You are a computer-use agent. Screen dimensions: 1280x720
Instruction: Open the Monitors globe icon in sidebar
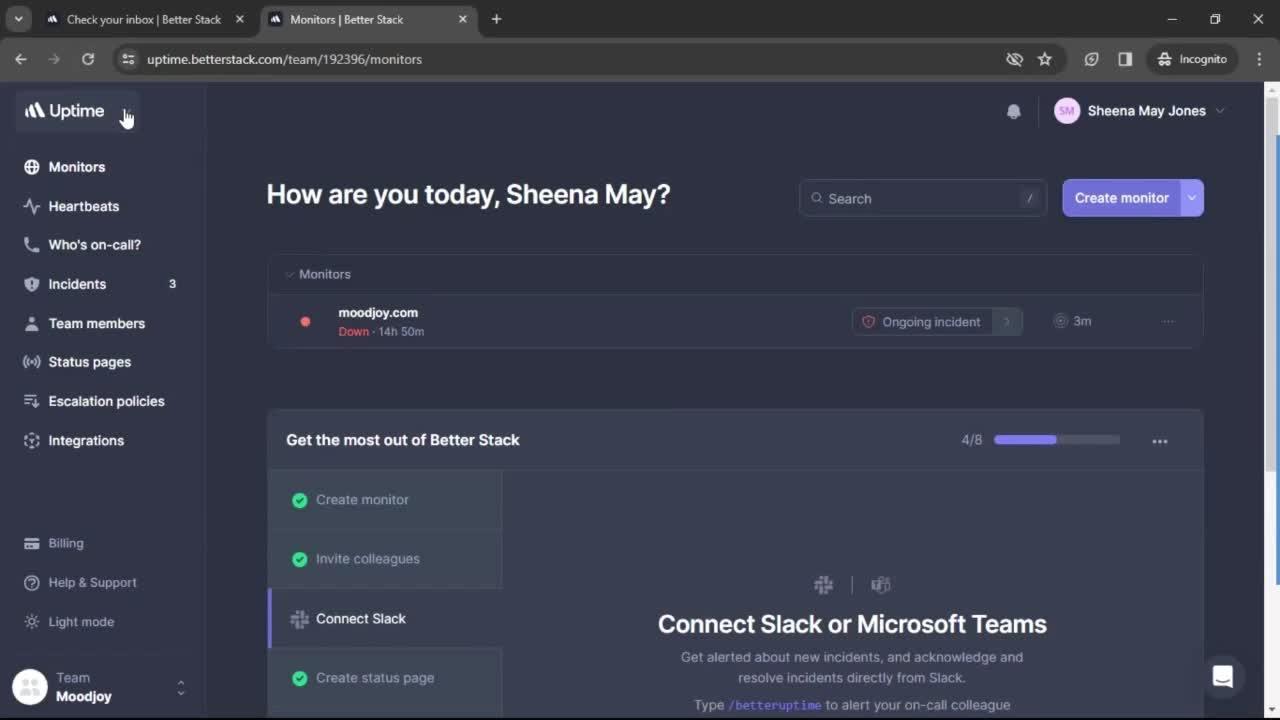coord(32,167)
